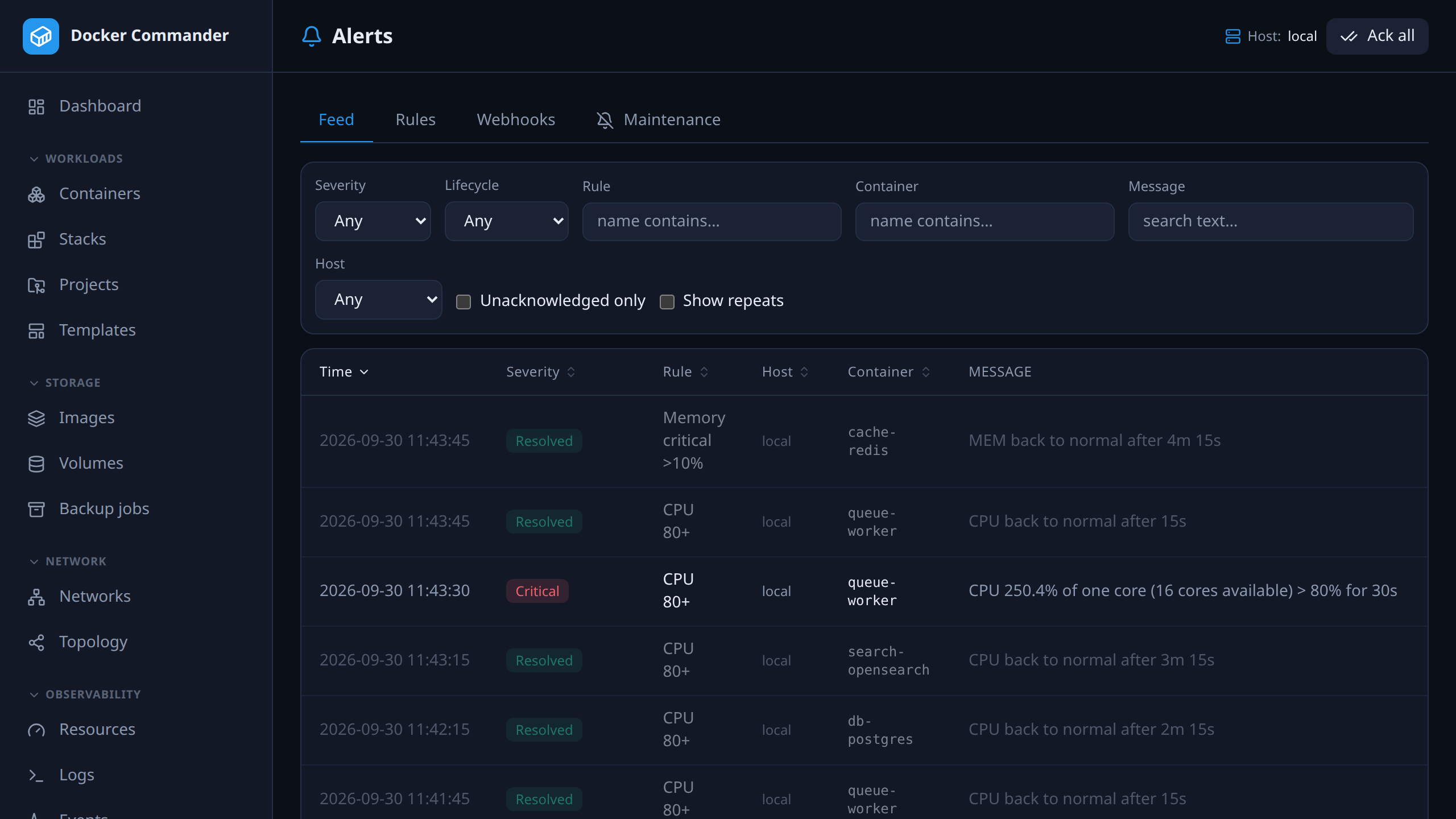Open Containers via its cubes icon

pyautogui.click(x=36, y=195)
